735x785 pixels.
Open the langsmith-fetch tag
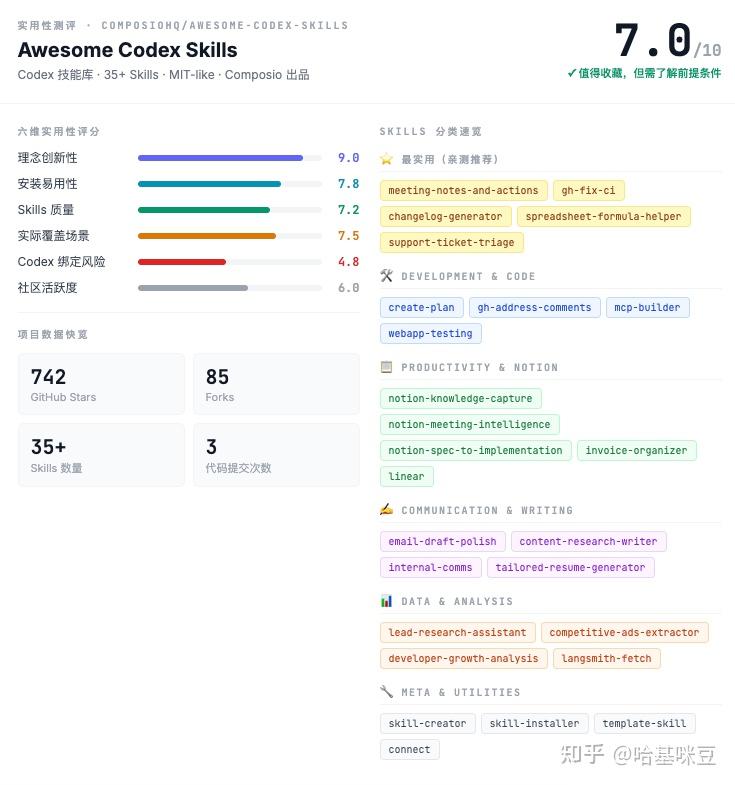pos(606,659)
